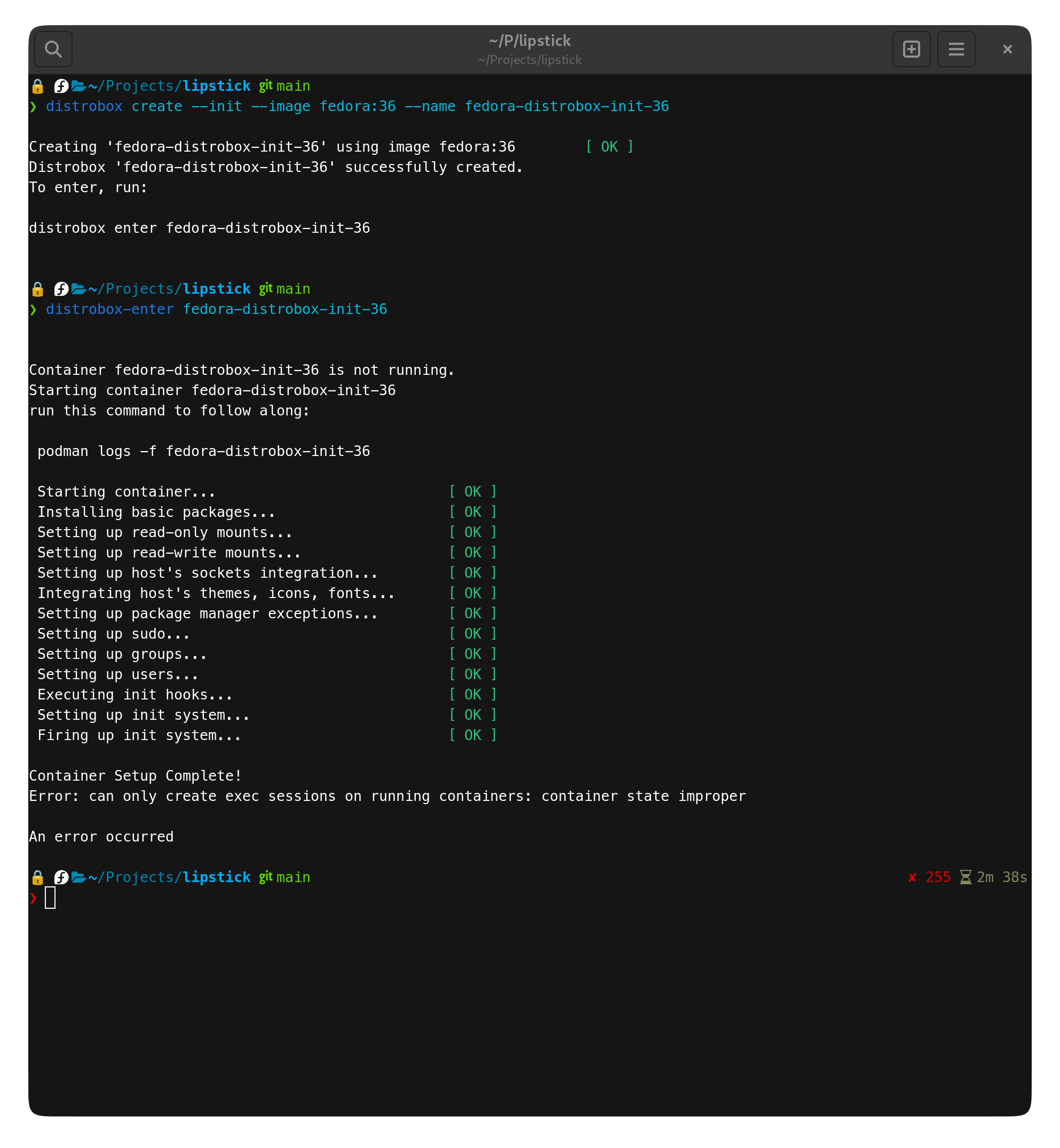Click the git main branch label
1060x1148 pixels.
coord(284,85)
